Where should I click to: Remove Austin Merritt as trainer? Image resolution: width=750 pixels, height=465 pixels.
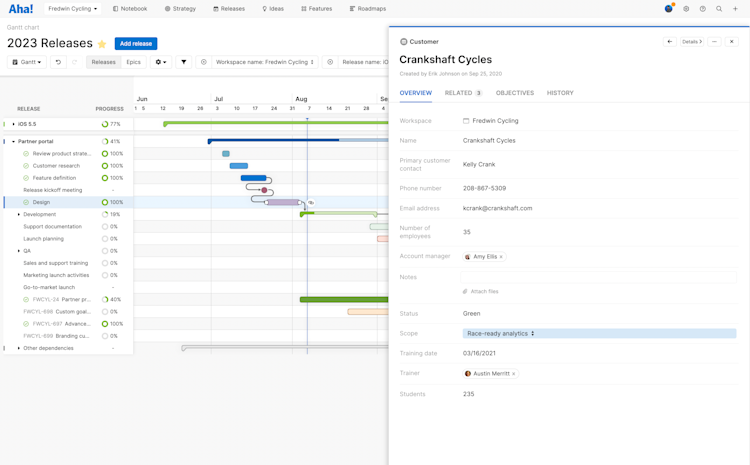(x=514, y=374)
